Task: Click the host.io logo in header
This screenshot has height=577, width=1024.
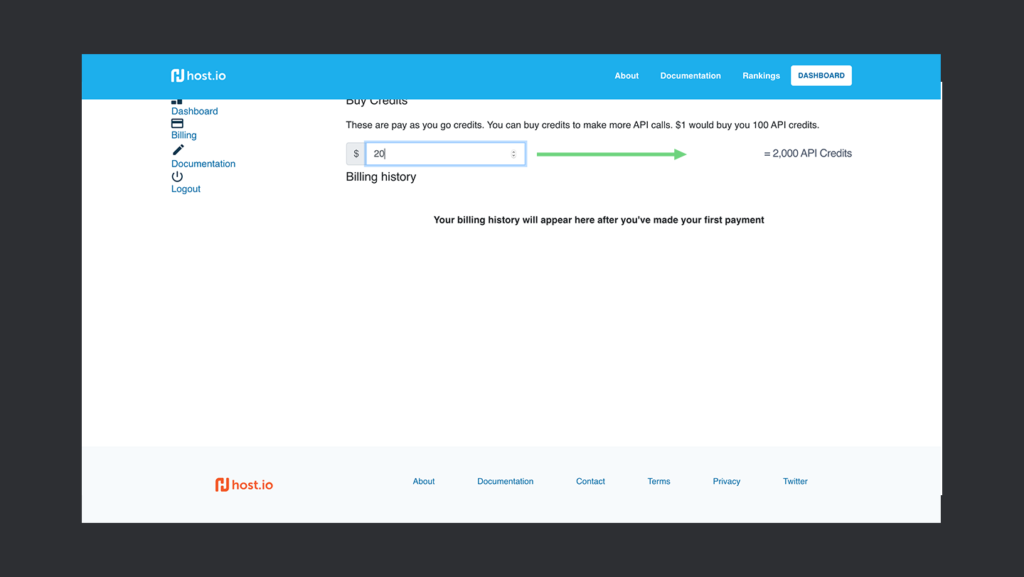Action: [198, 76]
